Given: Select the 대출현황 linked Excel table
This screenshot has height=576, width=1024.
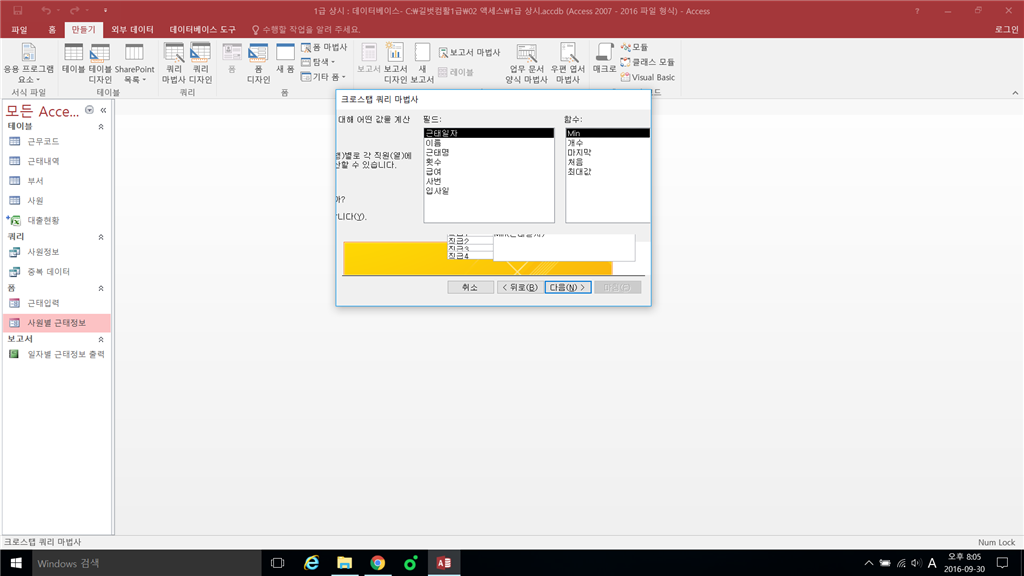Looking at the screenshot, I should [x=57, y=221].
